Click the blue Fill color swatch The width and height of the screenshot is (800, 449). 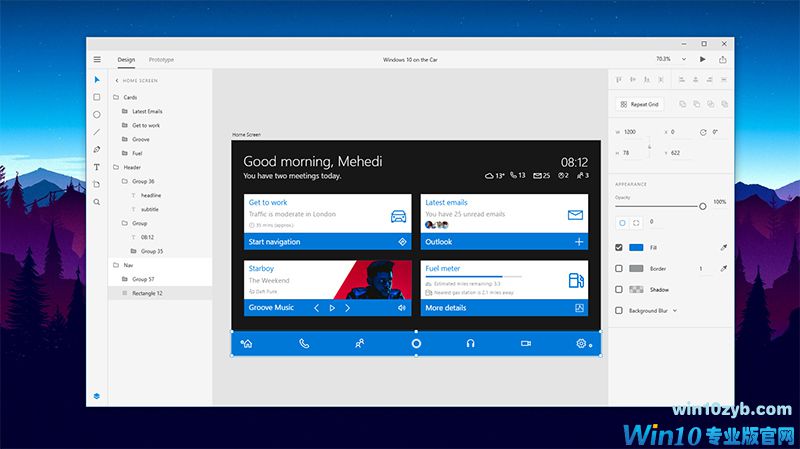coord(636,247)
